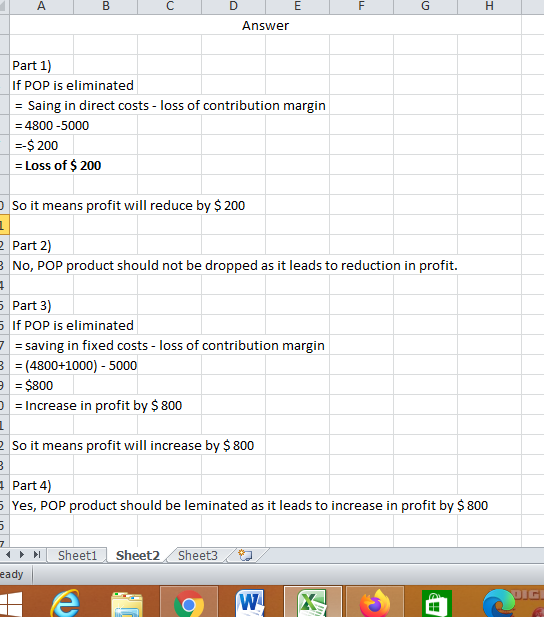This screenshot has height=617, width=544.
Task: Select column B header
Action: coord(105,6)
